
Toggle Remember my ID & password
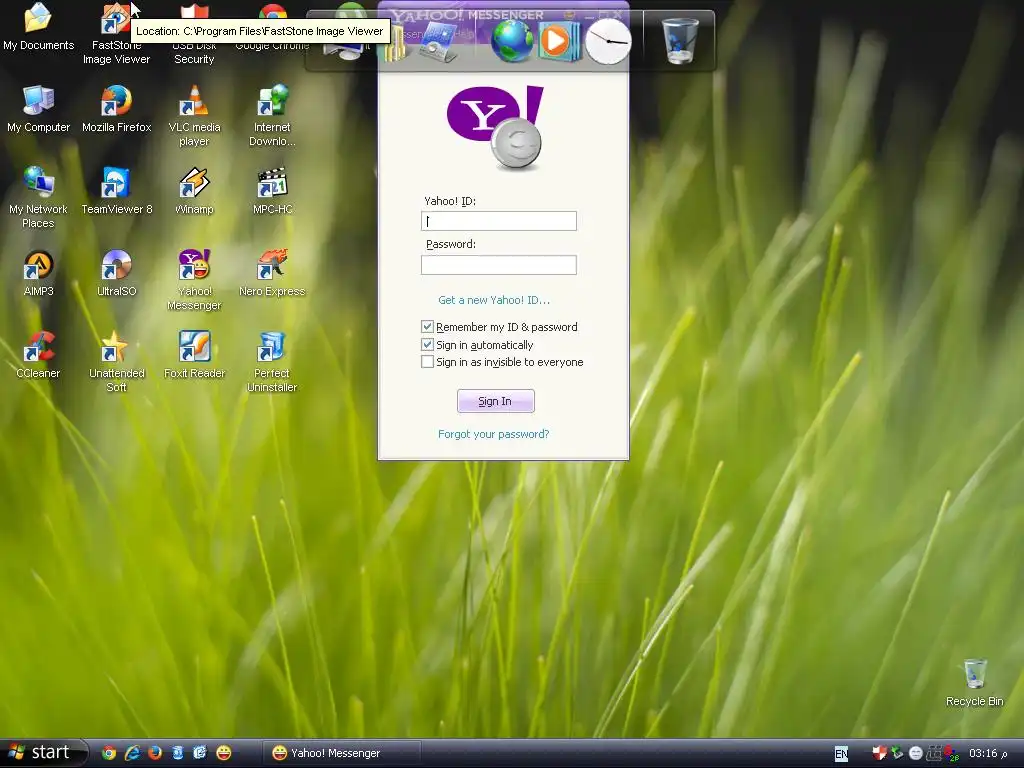[x=427, y=327]
